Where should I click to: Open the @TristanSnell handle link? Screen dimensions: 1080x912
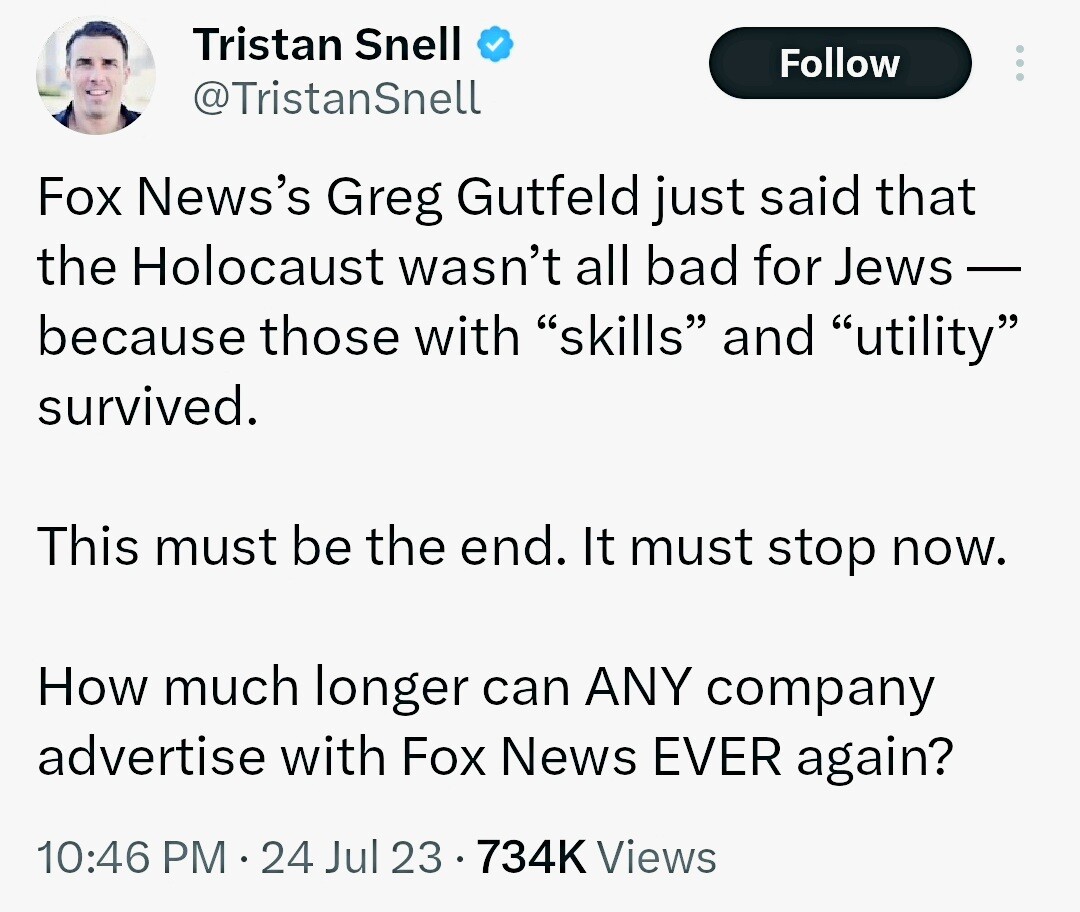(x=335, y=98)
